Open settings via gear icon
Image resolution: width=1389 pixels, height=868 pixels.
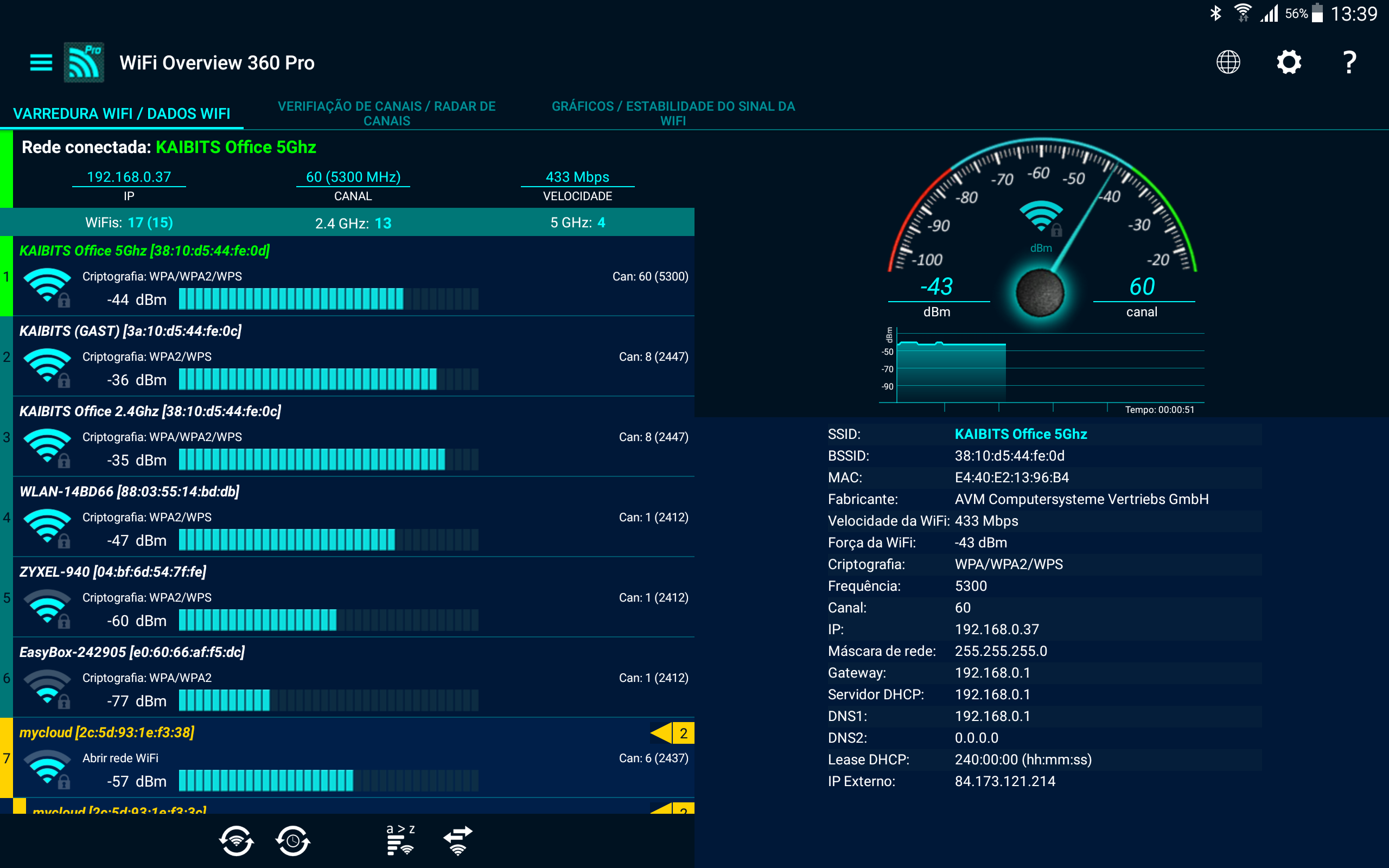(x=1289, y=62)
